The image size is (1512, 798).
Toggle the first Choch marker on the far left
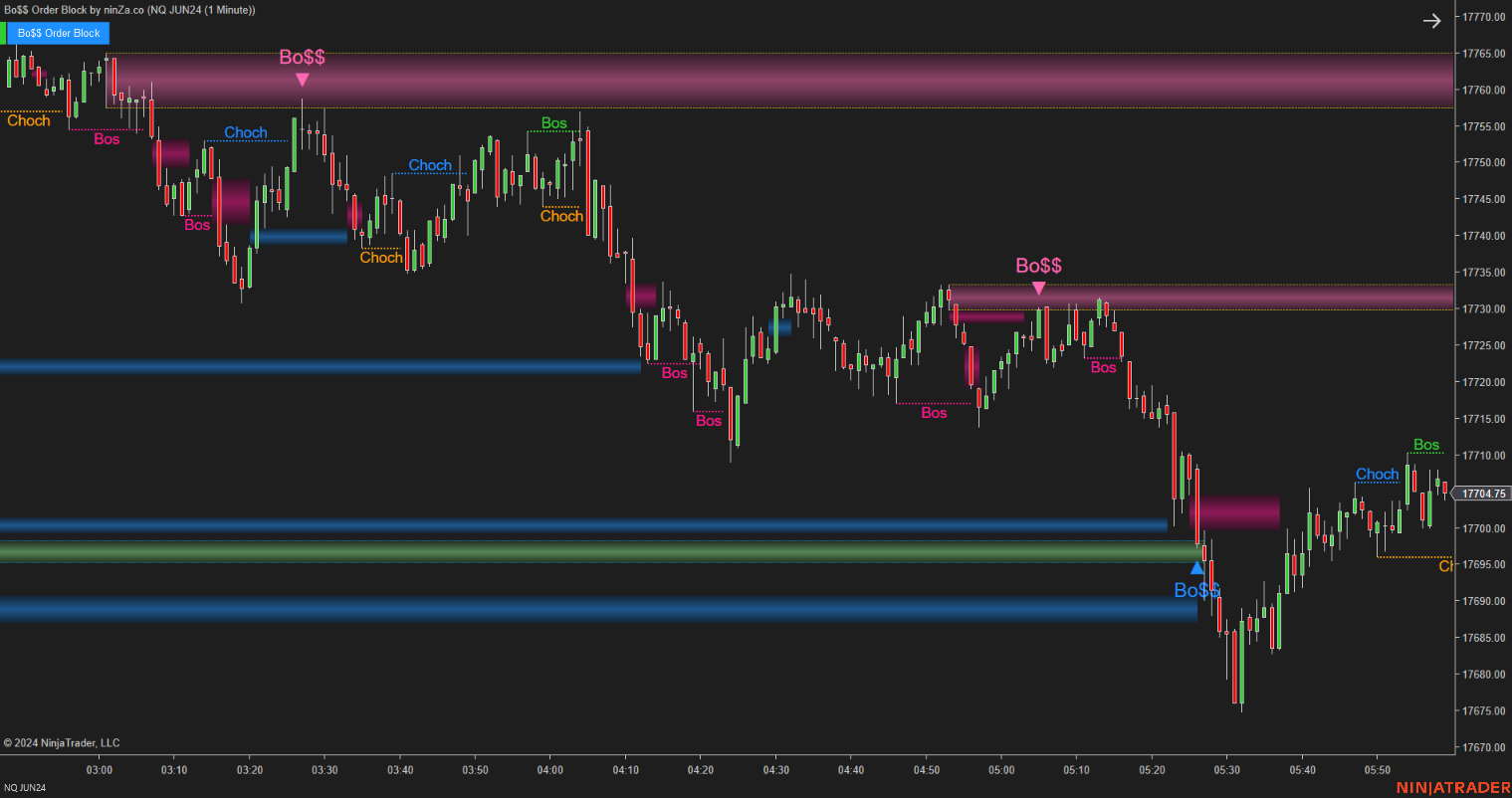tap(28, 120)
